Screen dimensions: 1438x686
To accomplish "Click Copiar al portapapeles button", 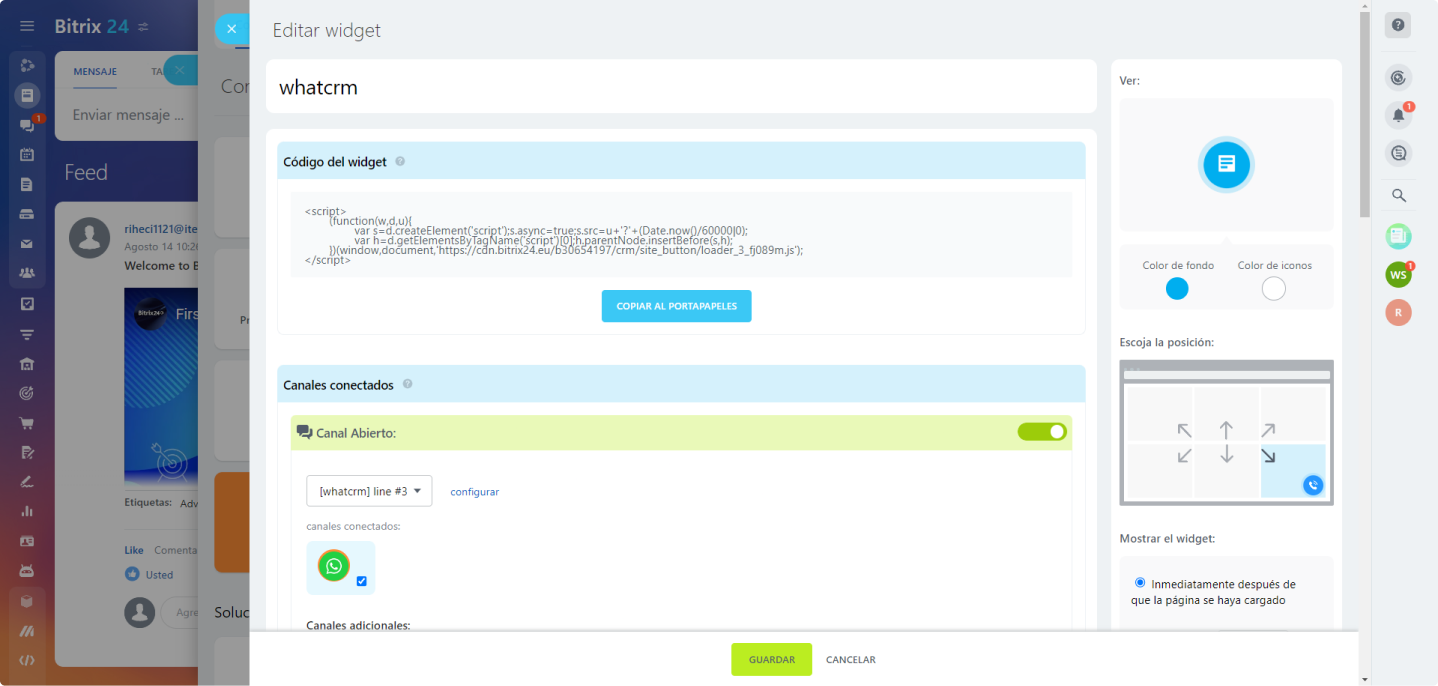I will point(676,306).
